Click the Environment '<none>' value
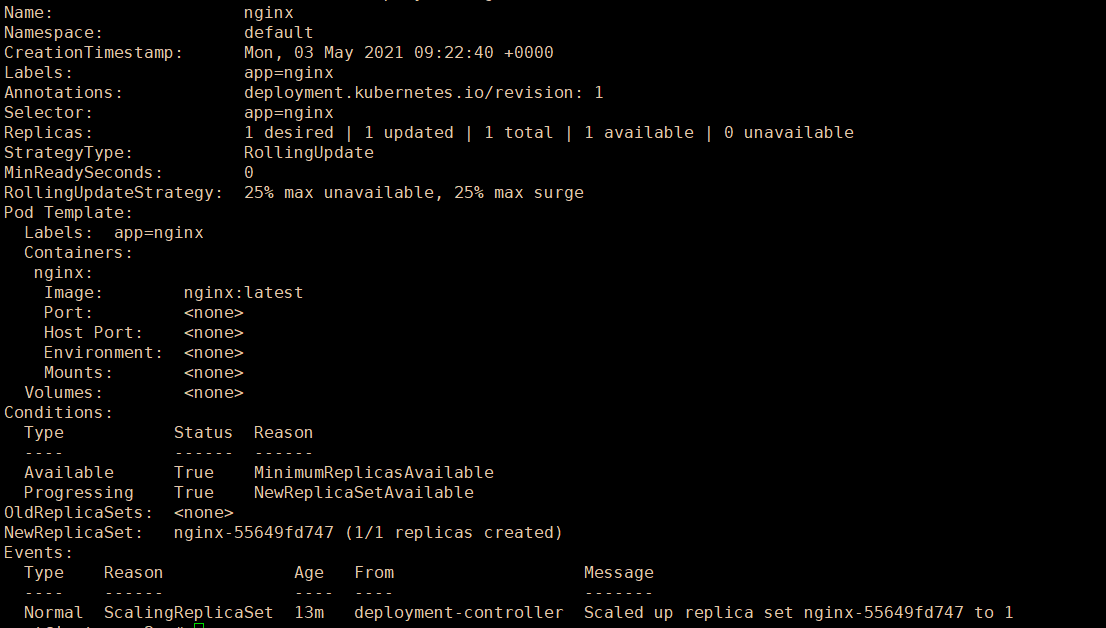 click(213, 353)
